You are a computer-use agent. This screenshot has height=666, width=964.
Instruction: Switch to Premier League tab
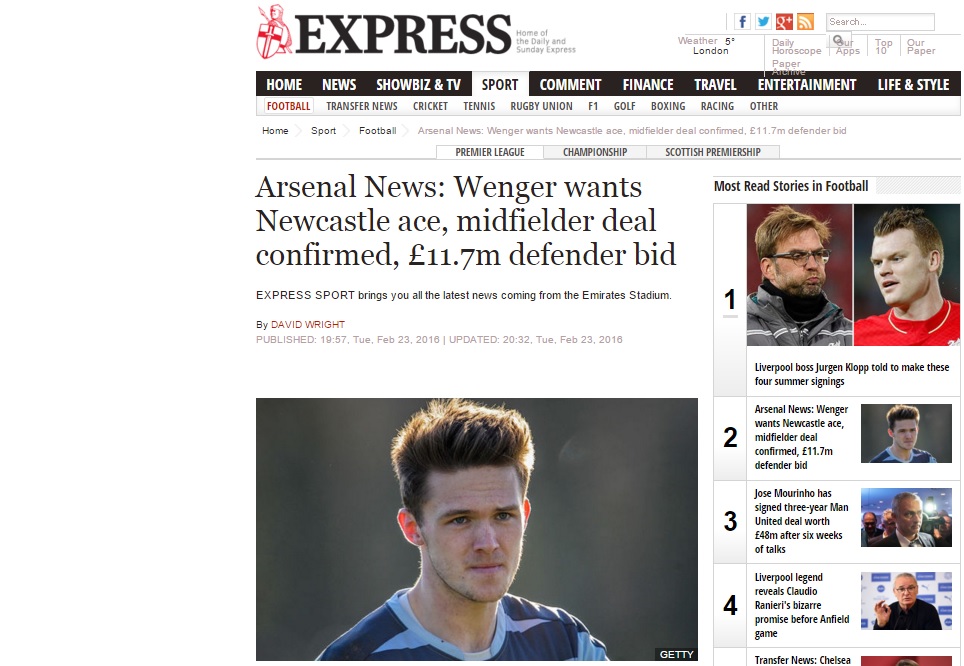[490, 152]
